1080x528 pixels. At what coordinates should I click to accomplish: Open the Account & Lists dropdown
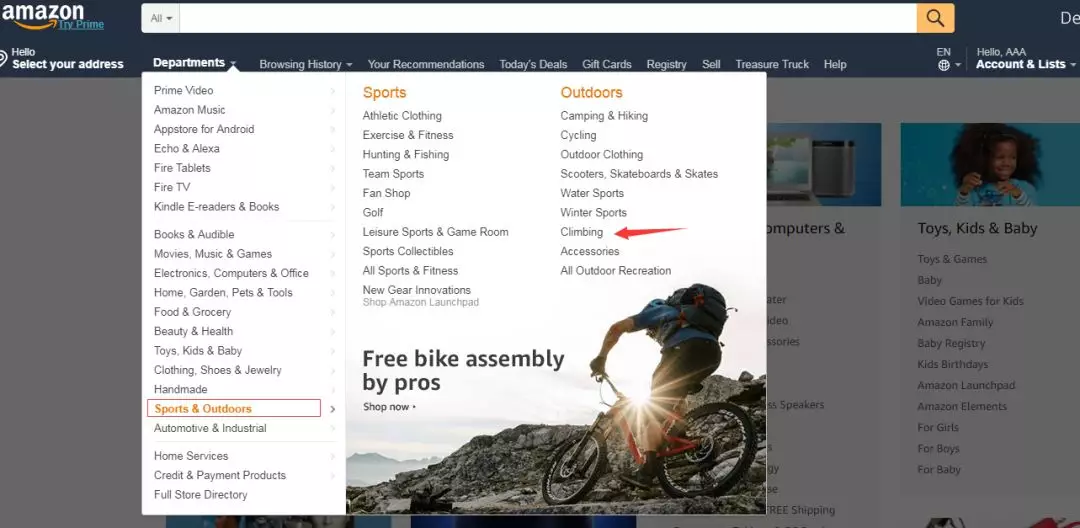click(1026, 64)
